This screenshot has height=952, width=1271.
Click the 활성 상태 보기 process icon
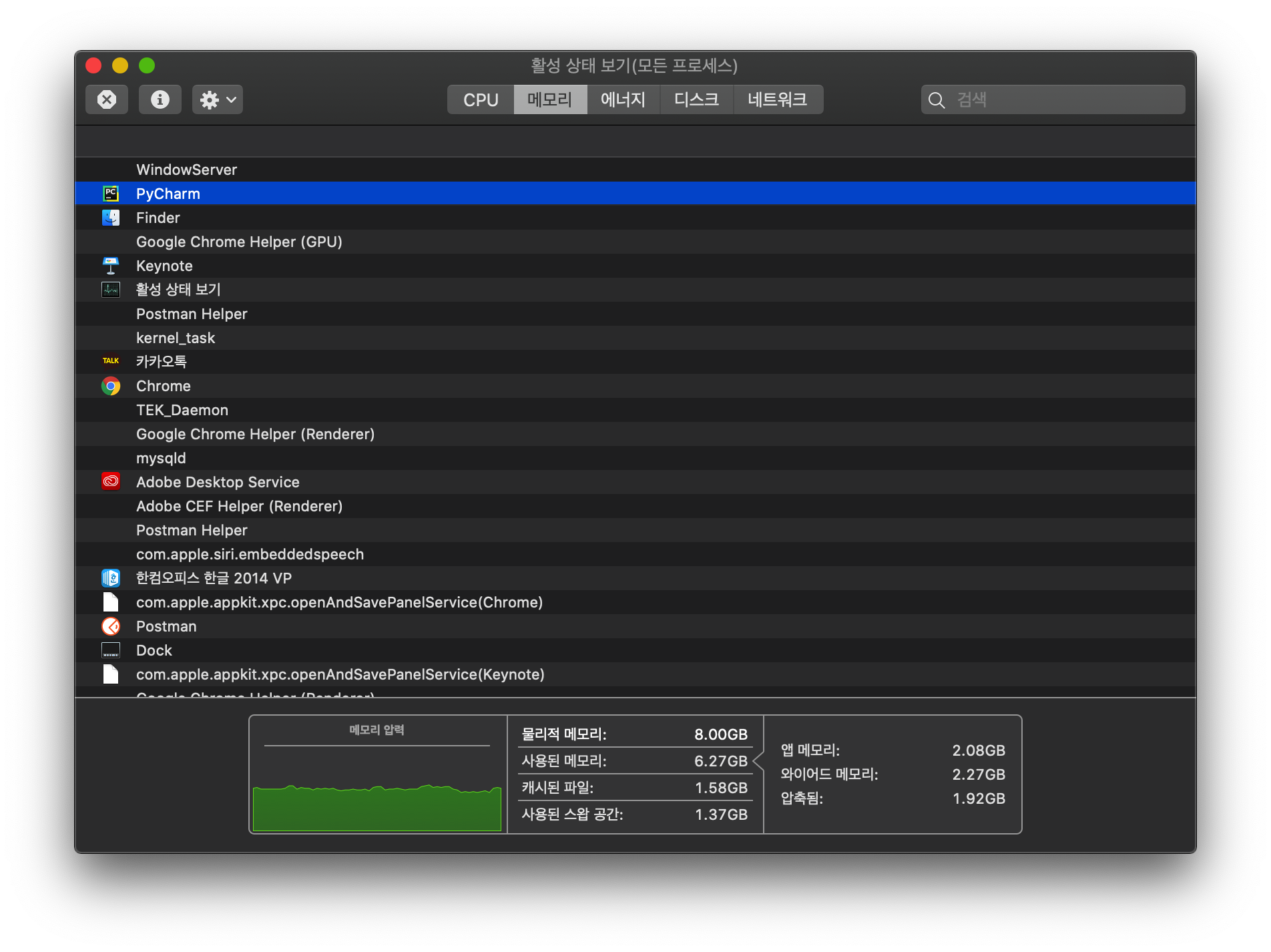click(x=111, y=290)
